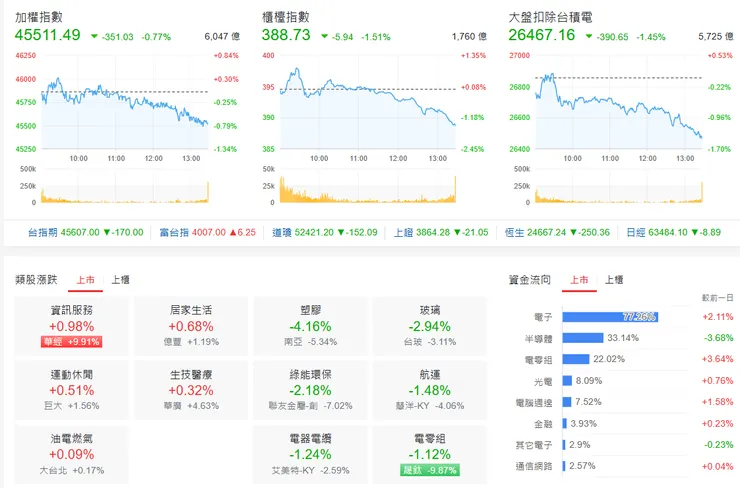Switch 類股漲跌 to the 上櫃 tab

[120, 280]
